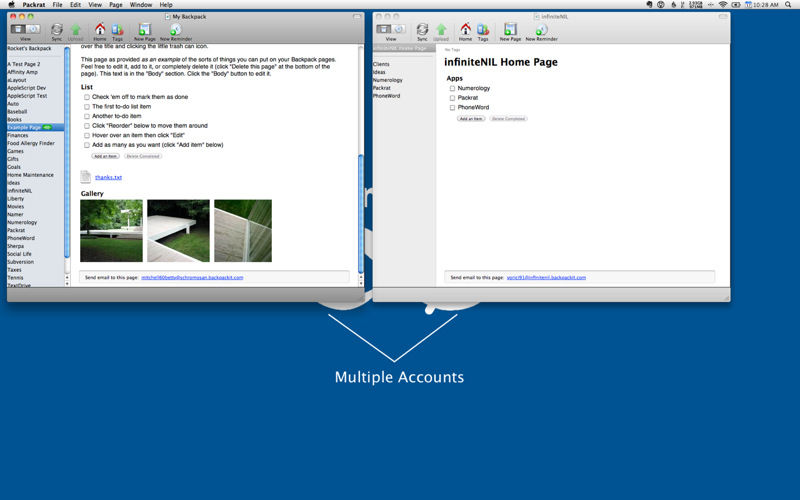Click infiniteNIL send-email address link
The width and height of the screenshot is (800, 500).
[546, 278]
